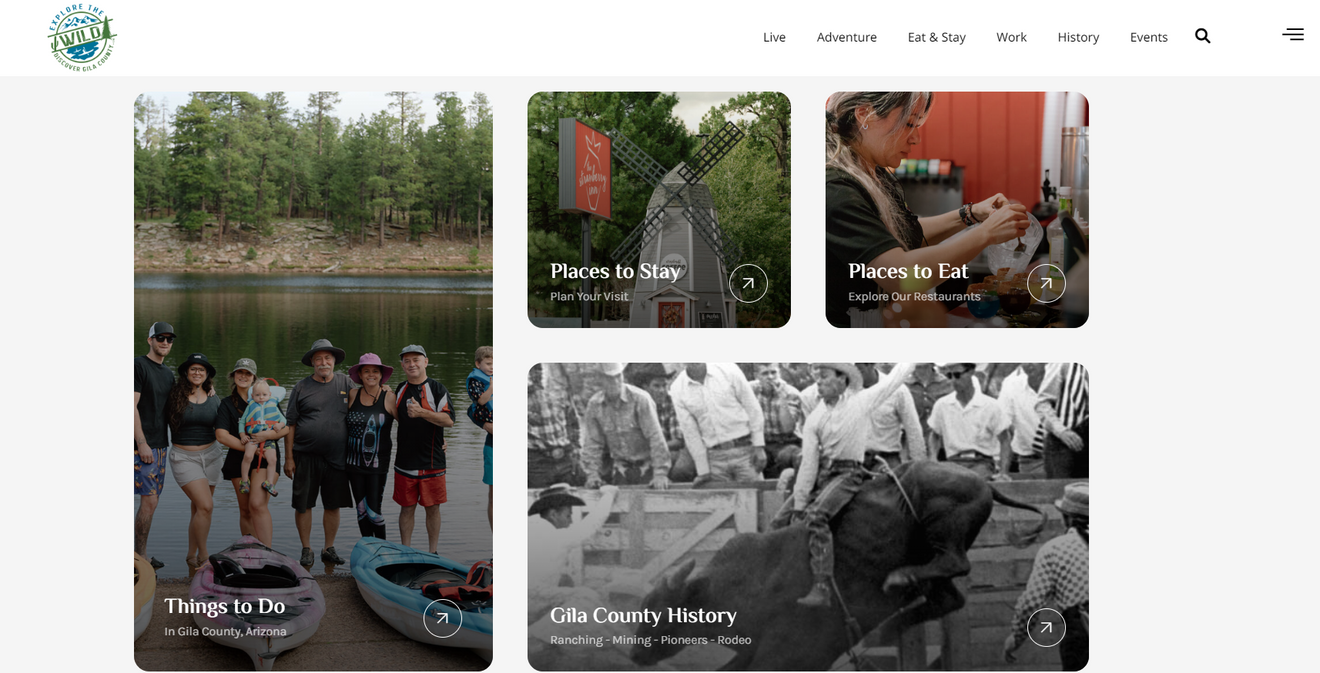Click the lake family photo thumbnail
The width and height of the screenshot is (1320, 673).
313,381
